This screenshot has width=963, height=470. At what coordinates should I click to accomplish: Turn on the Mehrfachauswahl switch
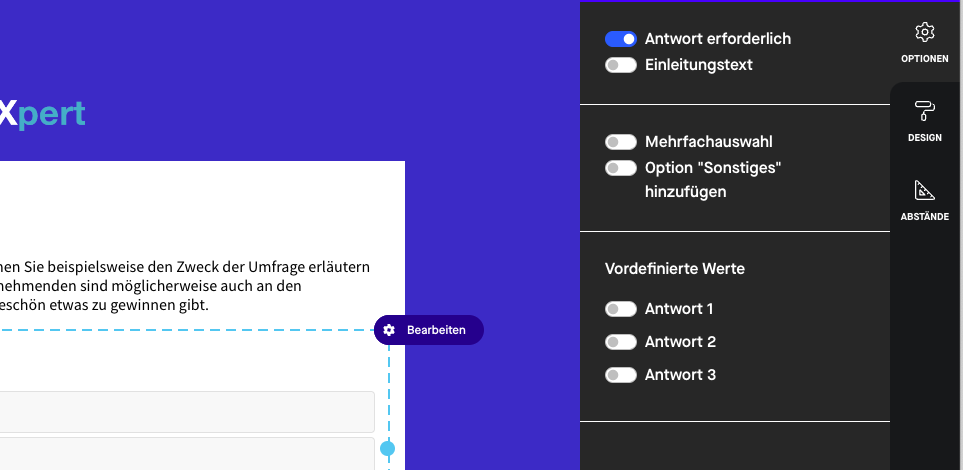click(x=621, y=142)
